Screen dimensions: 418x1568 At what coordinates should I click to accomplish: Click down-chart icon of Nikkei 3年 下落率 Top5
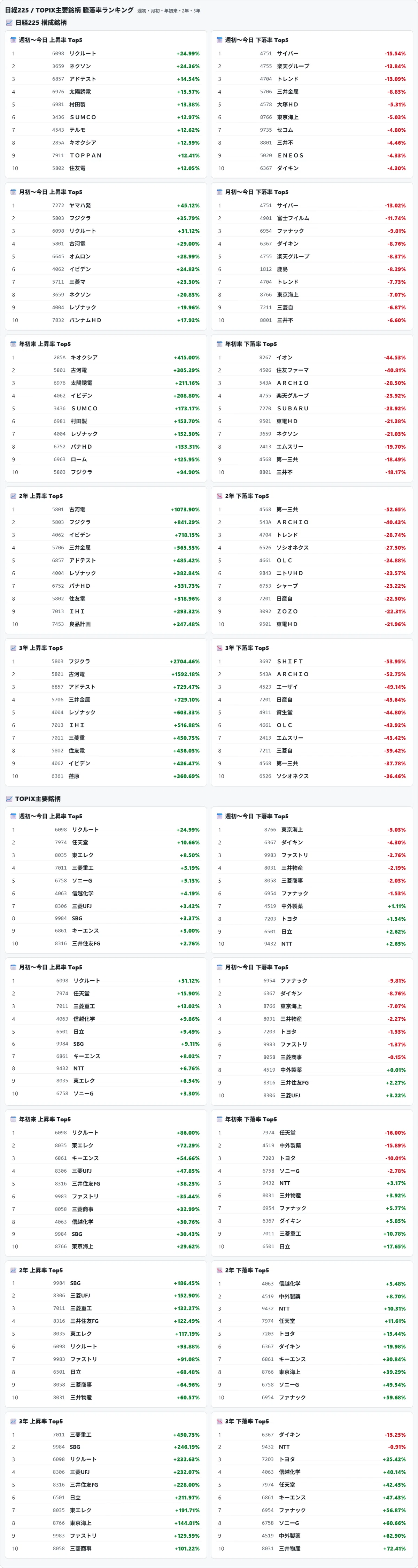point(220,648)
